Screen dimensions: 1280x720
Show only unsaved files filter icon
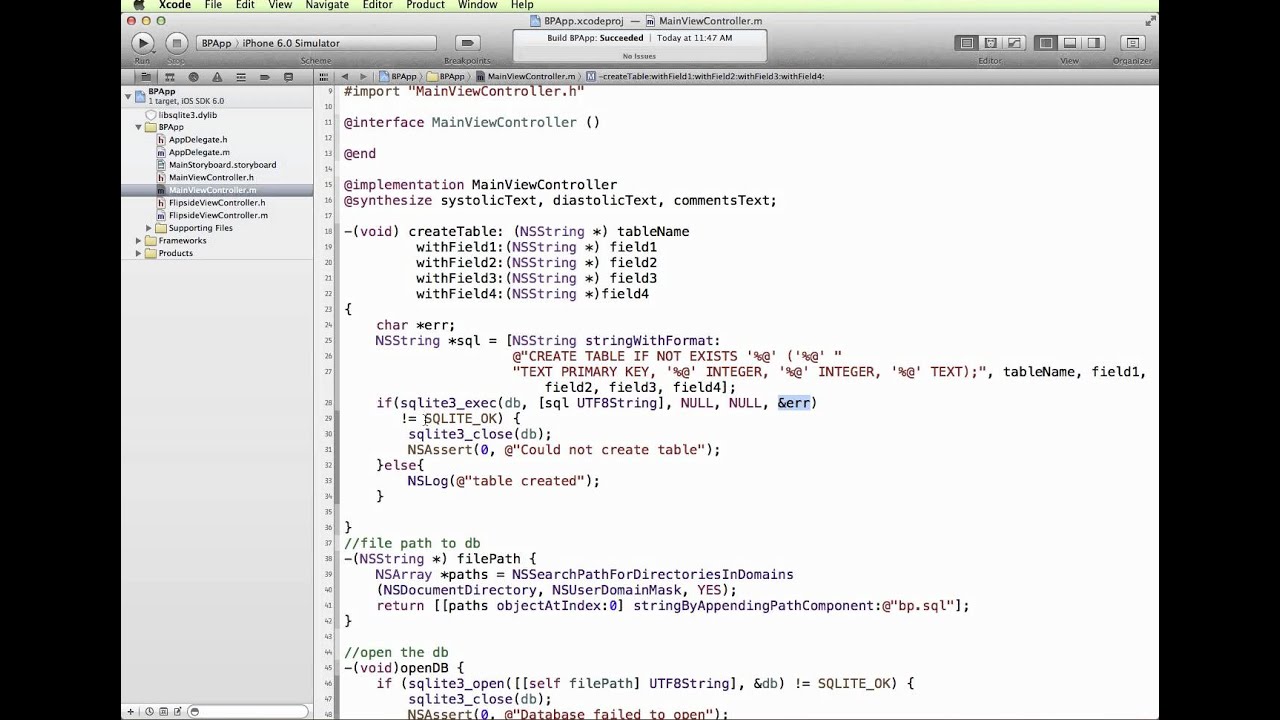177,711
